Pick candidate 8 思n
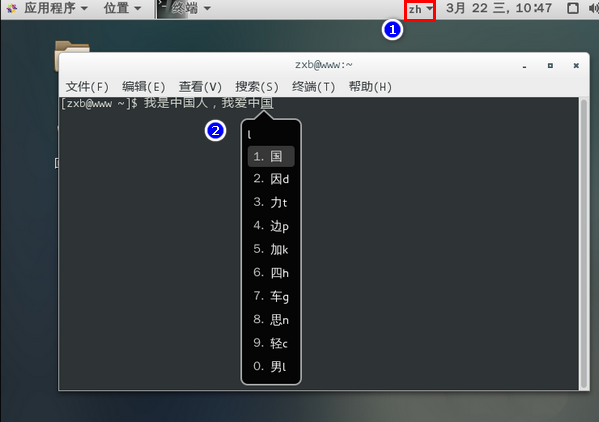This screenshot has height=422, width=599. 271,320
